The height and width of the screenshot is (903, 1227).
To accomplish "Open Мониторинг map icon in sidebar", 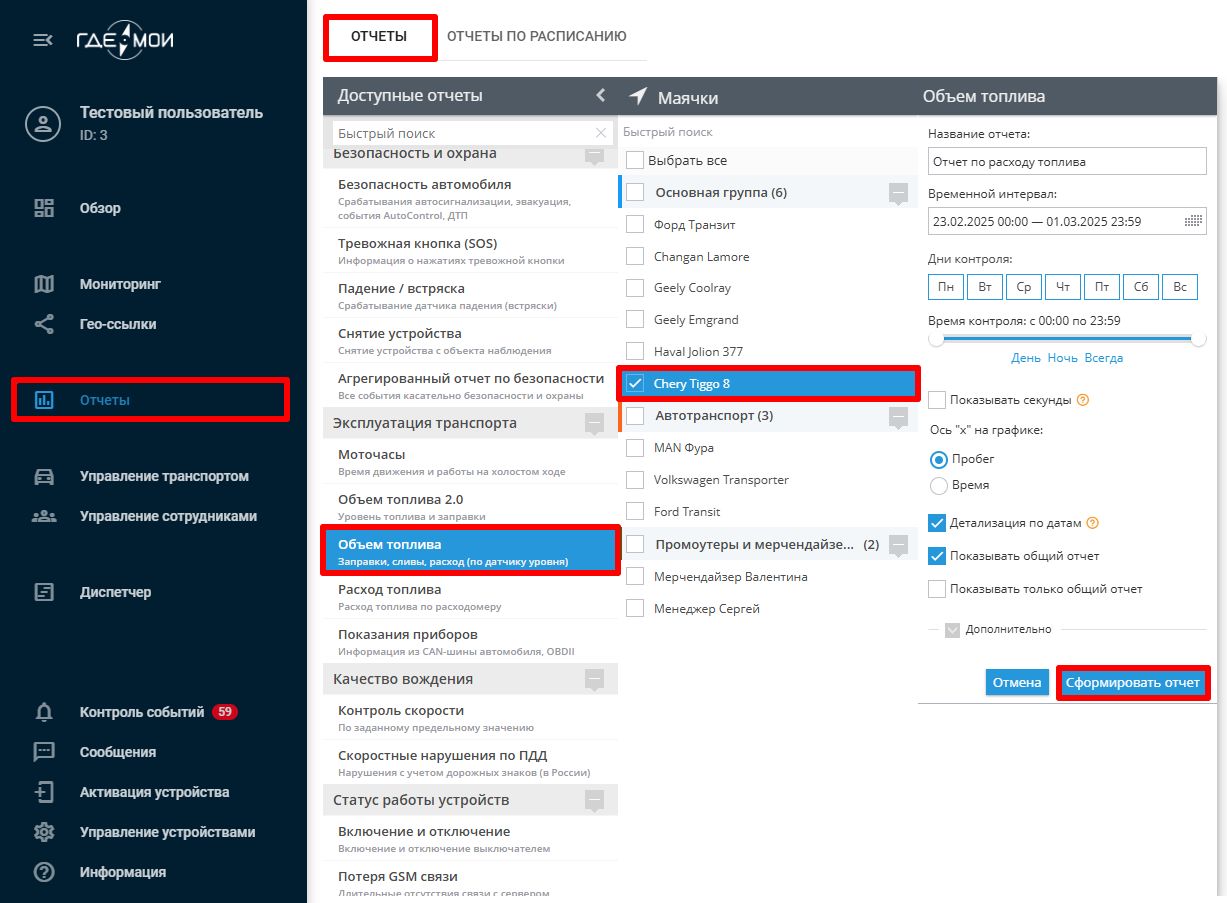I will [44, 284].
